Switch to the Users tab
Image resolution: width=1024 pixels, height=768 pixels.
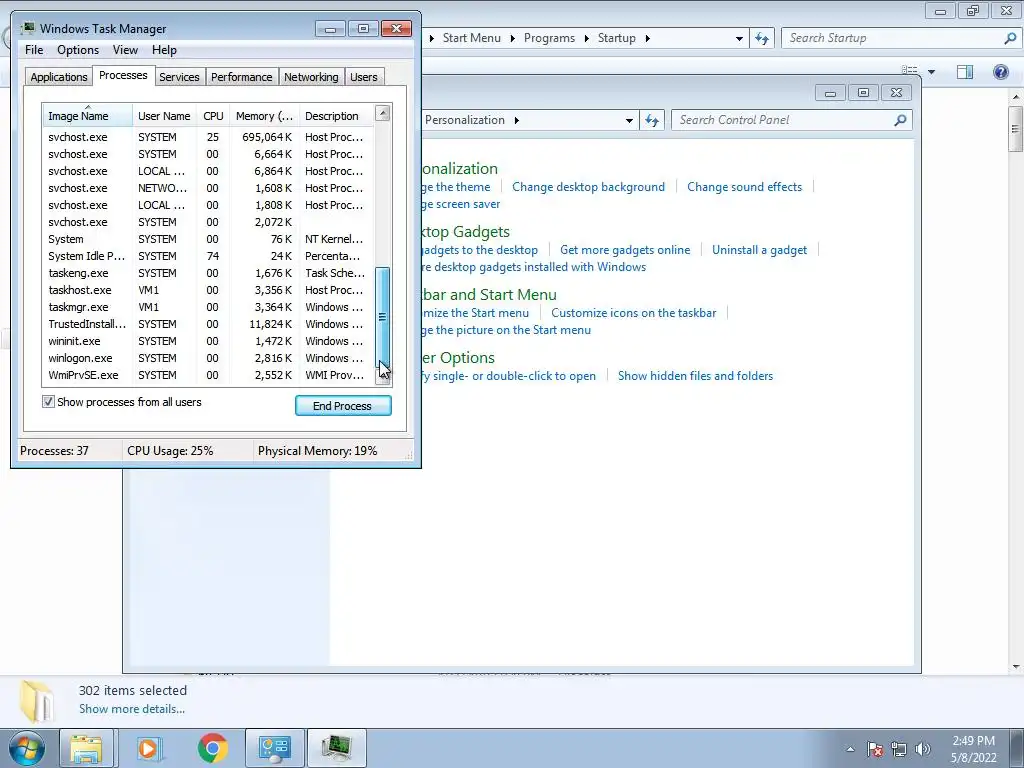click(363, 77)
